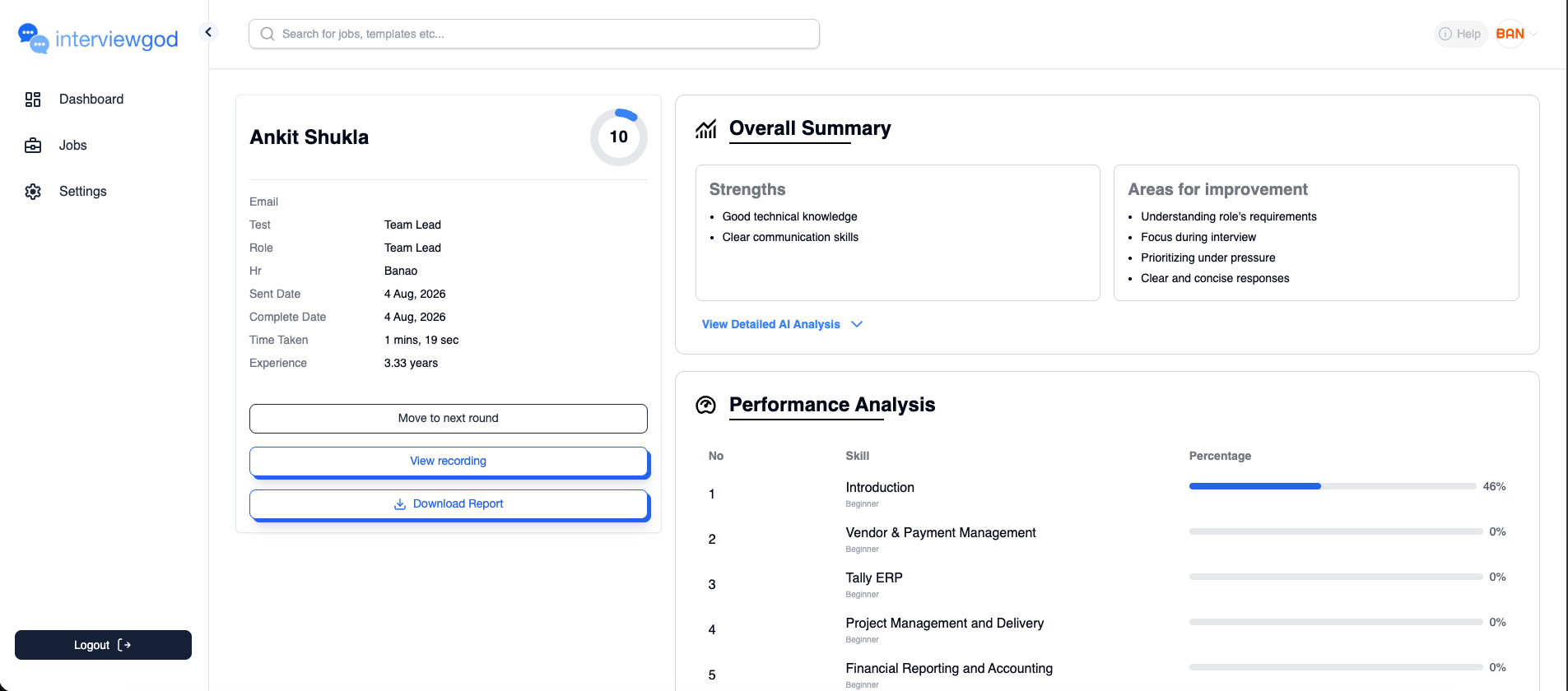This screenshot has width=1568, height=691.
Task: Click the Experience value 3.33 years
Action: (x=411, y=363)
